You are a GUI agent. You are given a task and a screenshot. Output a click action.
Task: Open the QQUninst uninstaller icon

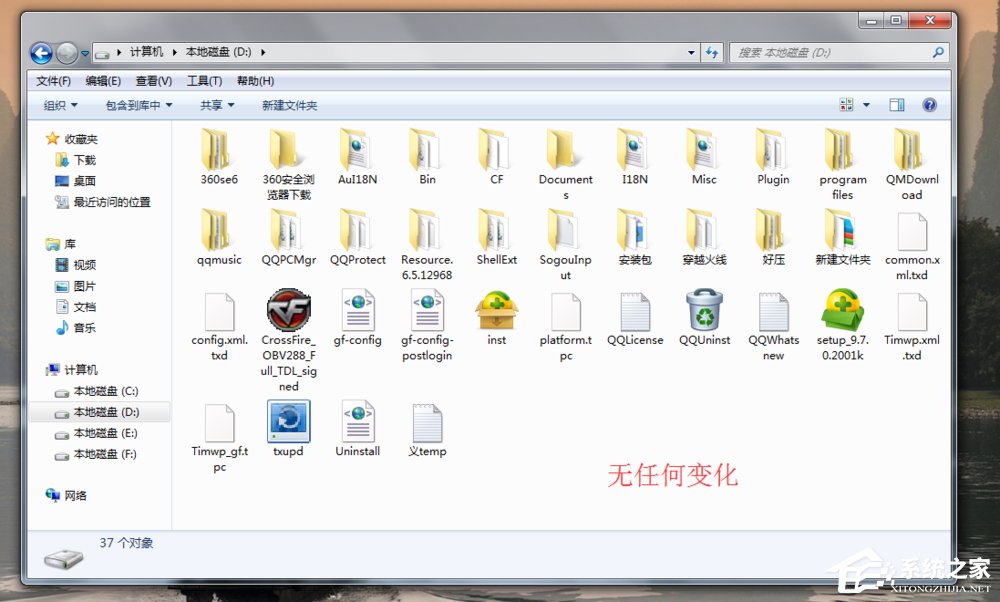point(704,310)
